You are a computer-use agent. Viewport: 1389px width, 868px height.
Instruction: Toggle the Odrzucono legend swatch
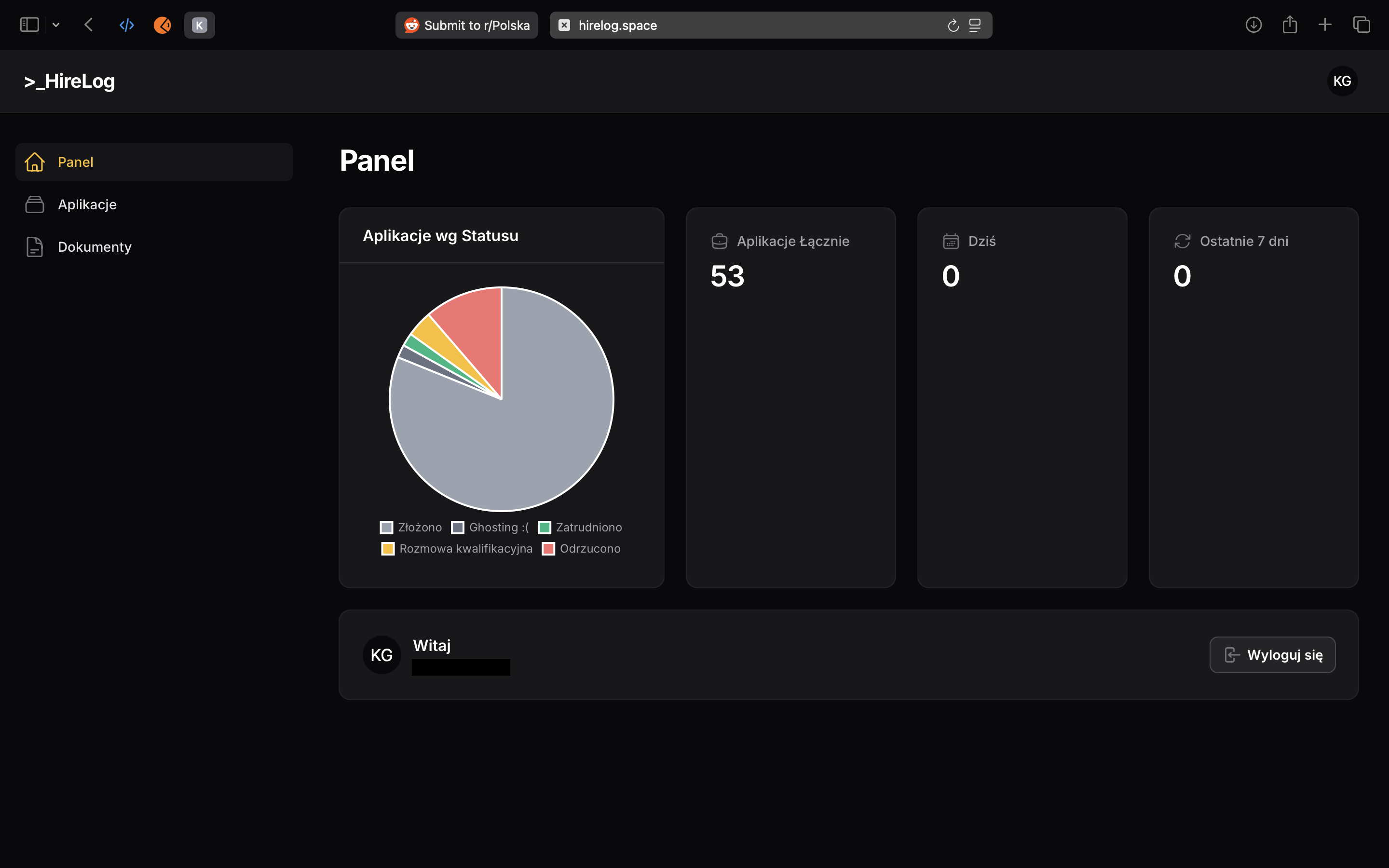point(549,549)
